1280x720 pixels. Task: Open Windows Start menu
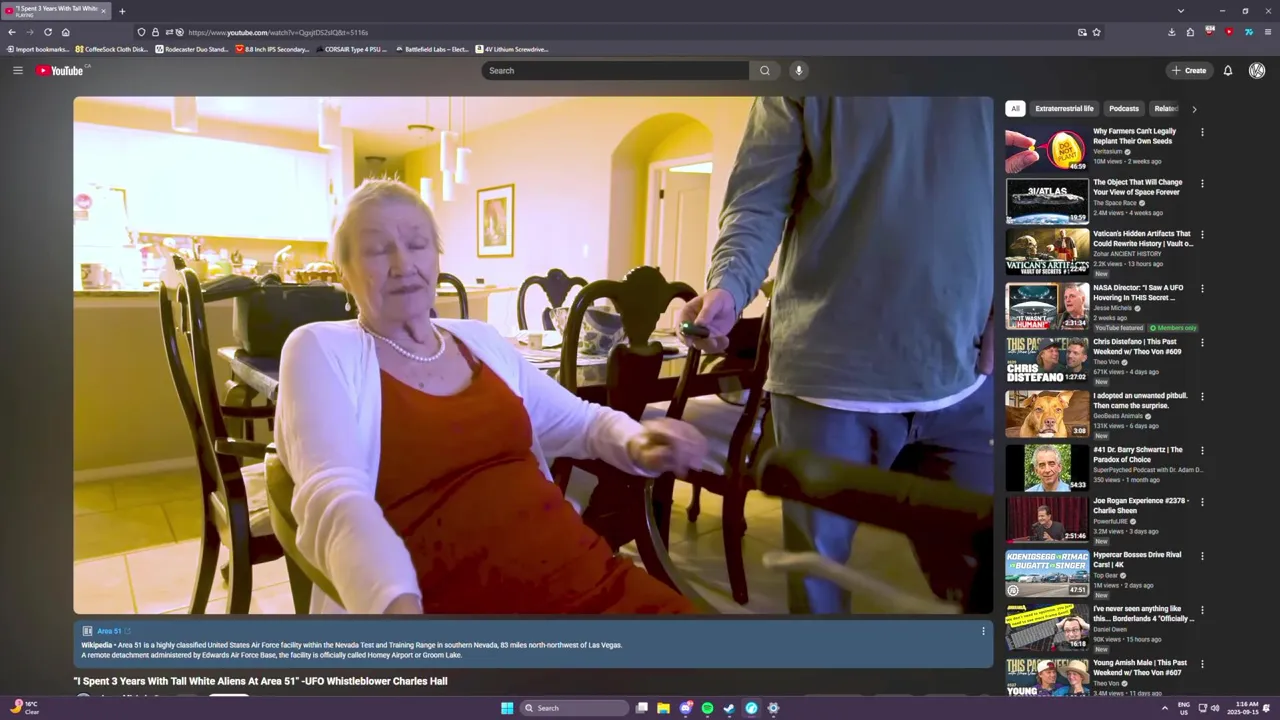(507, 708)
